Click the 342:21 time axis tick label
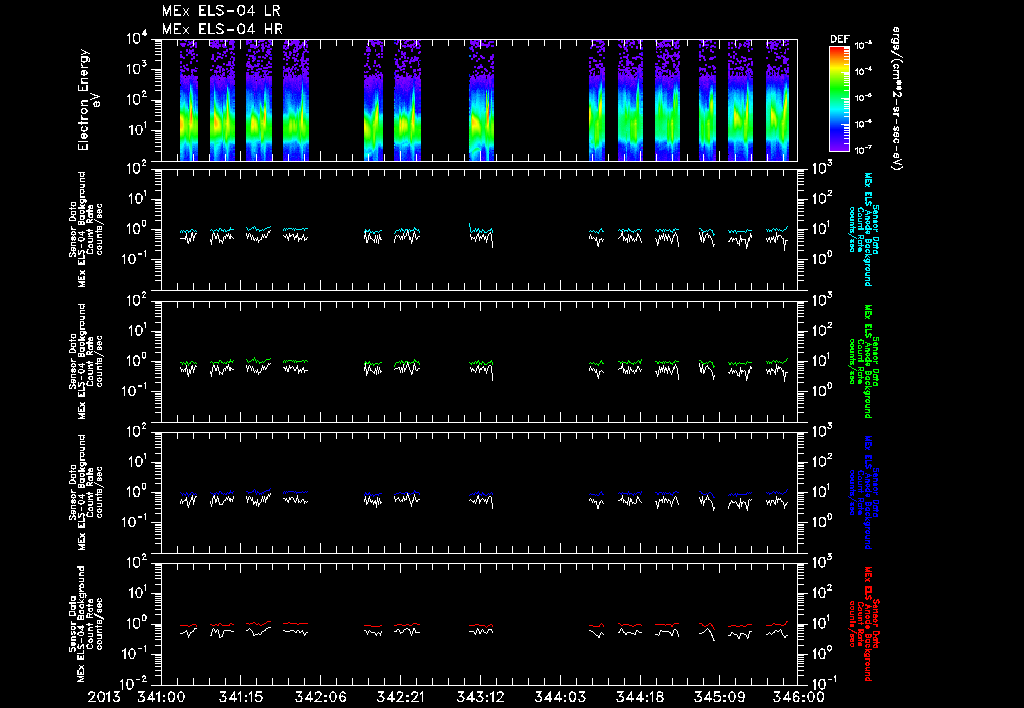1024x708 pixels. click(400, 698)
